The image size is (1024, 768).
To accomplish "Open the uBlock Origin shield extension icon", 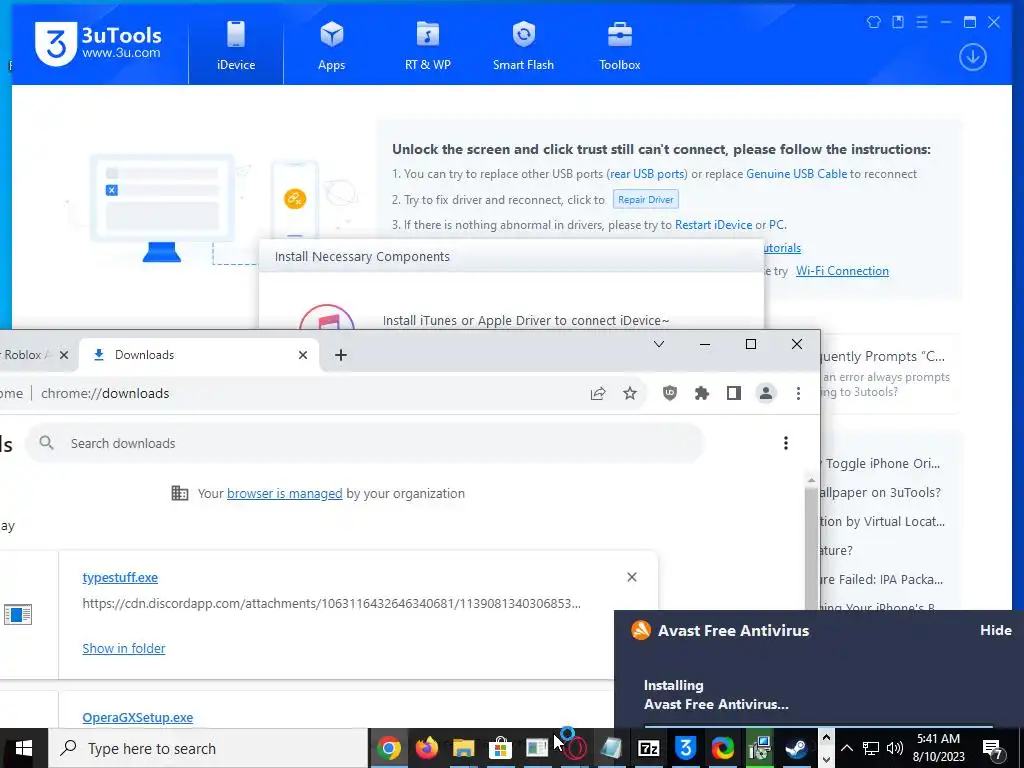I will click(669, 393).
